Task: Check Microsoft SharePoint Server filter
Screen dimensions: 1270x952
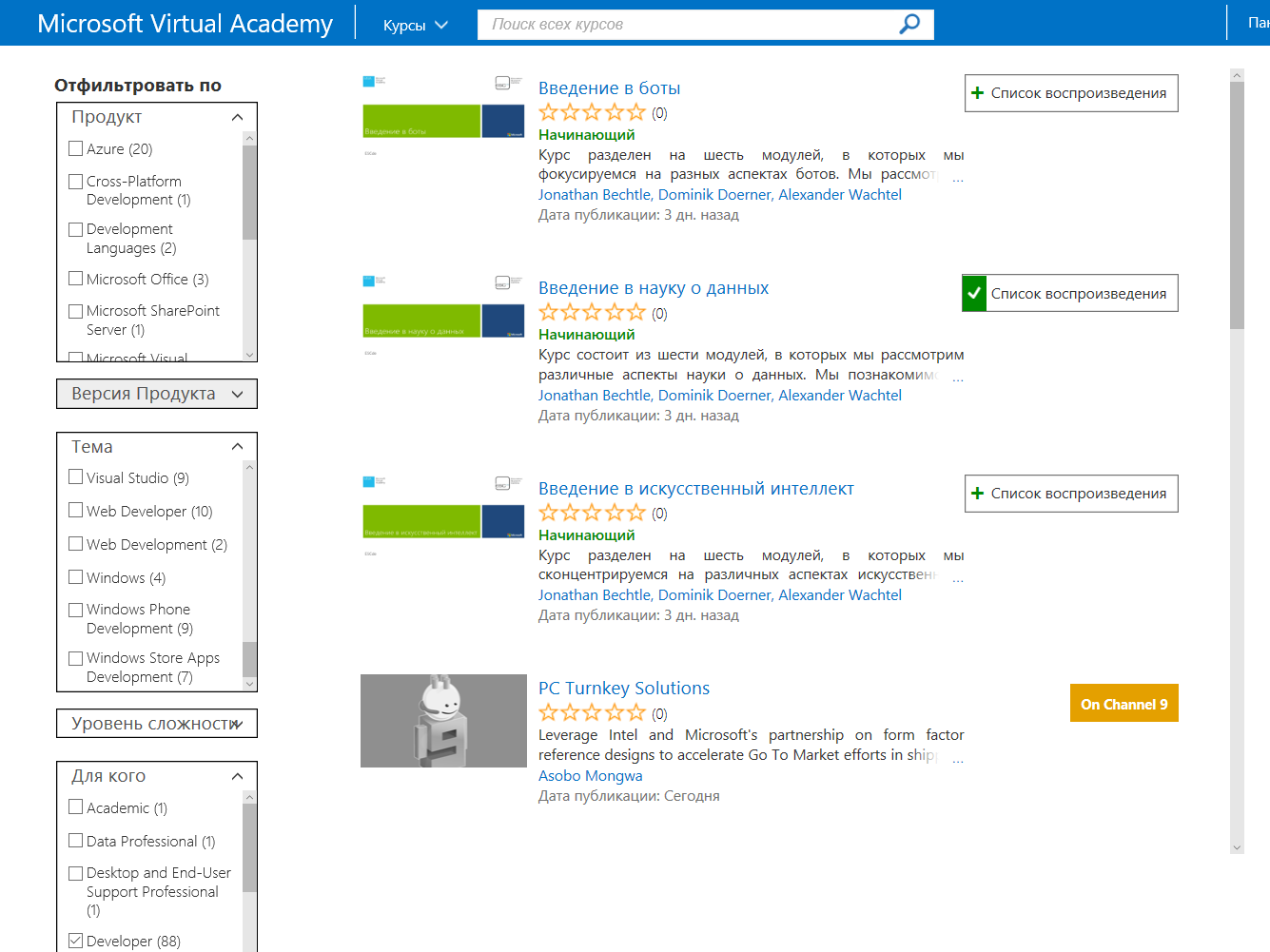Action: (76, 311)
